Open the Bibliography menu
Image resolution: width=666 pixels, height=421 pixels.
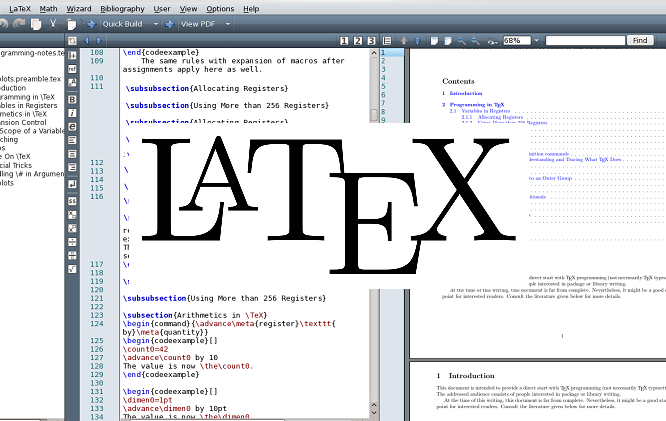click(x=122, y=8)
